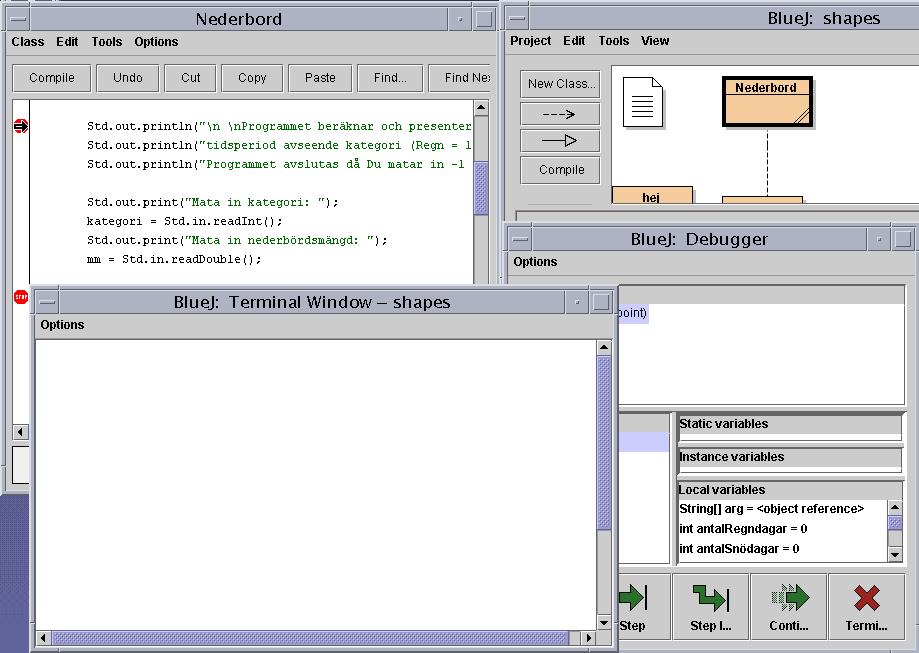919x653 pixels.
Task: Click the Terminal vertical scrollbar down arrow
Action: point(604,622)
